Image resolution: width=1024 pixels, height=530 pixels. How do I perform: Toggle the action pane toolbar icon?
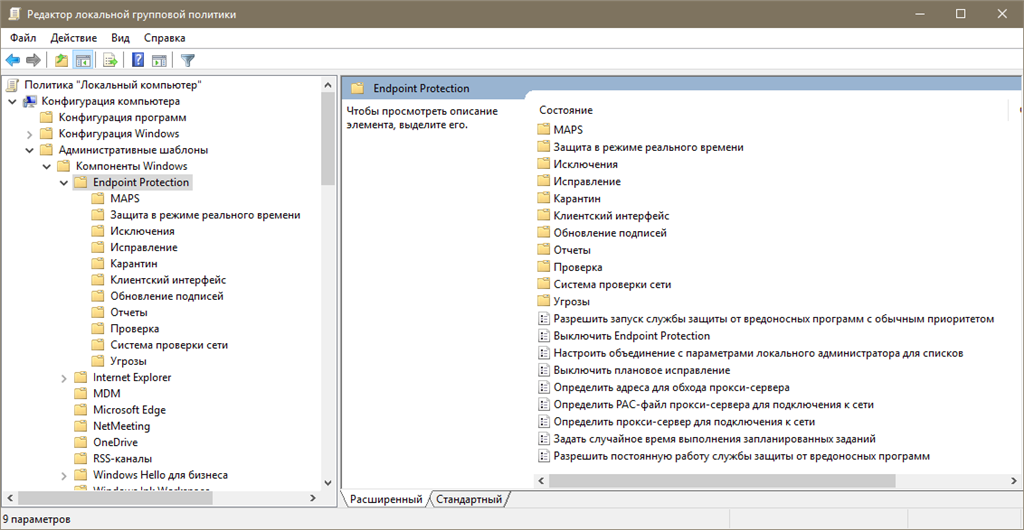pos(159,61)
